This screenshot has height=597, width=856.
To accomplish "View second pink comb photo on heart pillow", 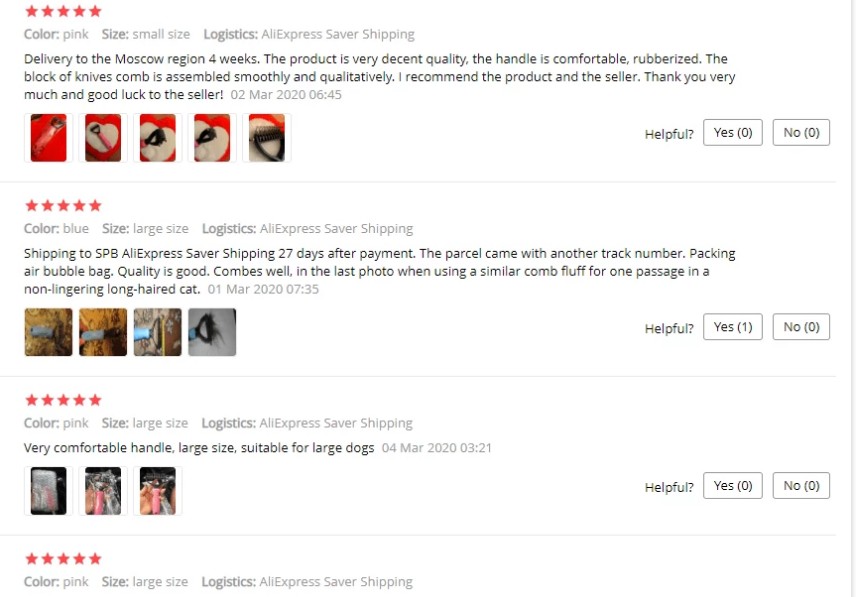I will tap(103, 138).
